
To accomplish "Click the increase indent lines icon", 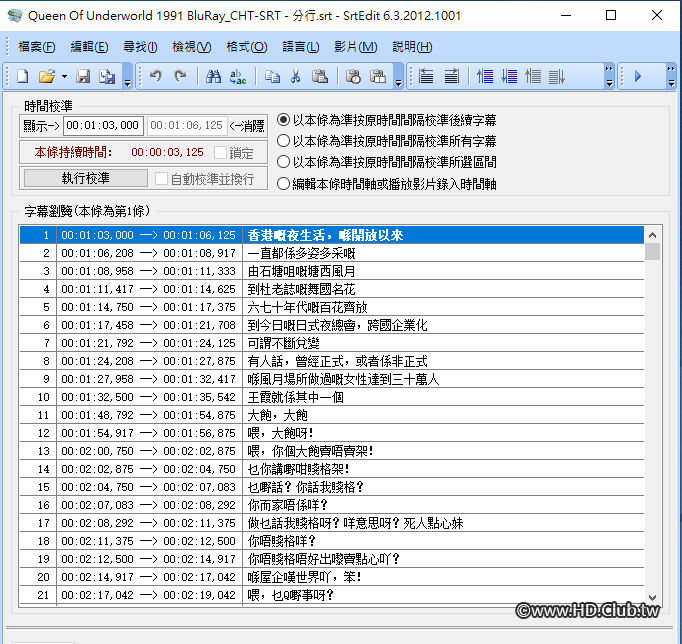I will coord(451,77).
